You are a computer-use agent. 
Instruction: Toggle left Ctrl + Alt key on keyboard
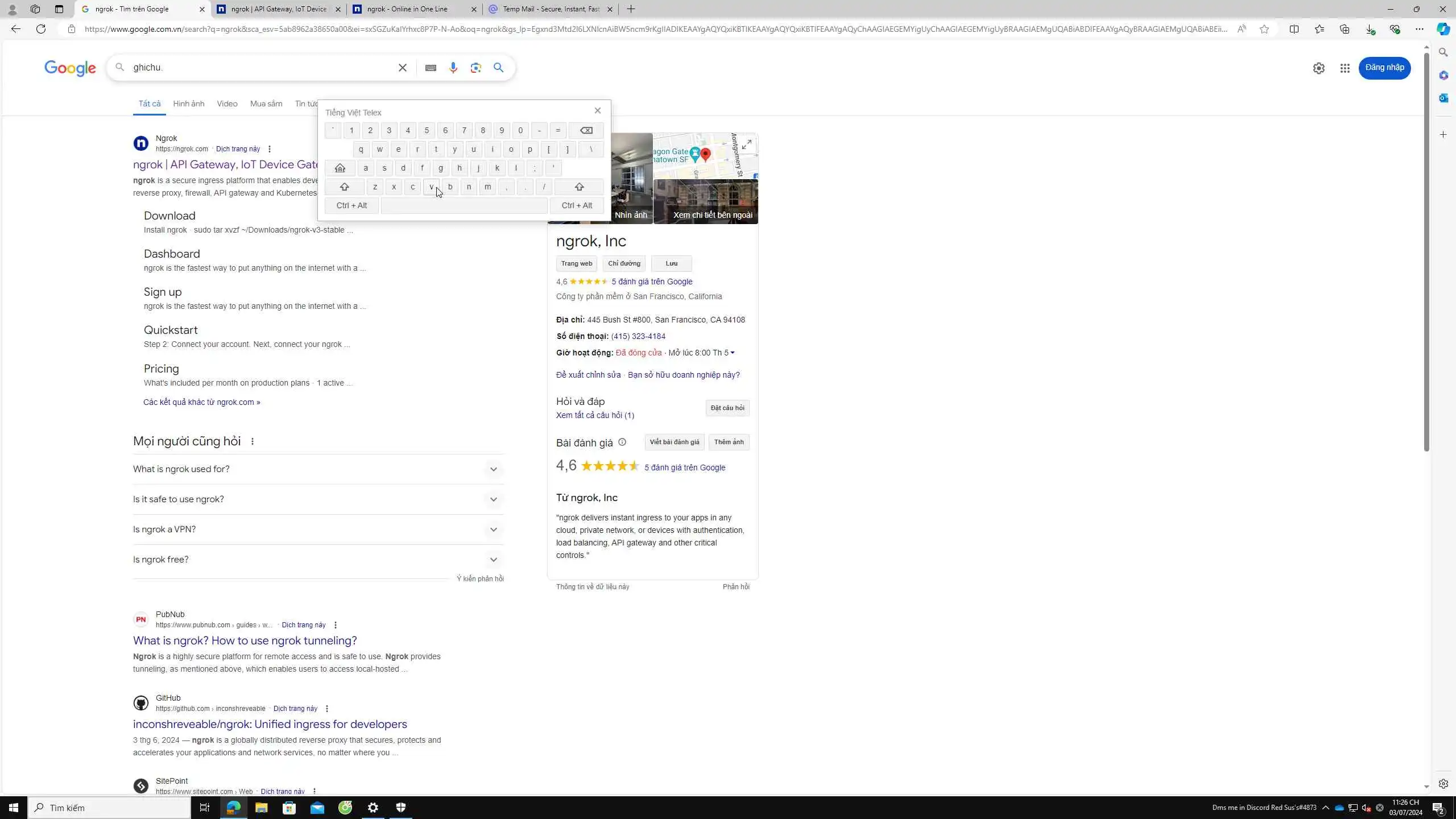coord(351,206)
